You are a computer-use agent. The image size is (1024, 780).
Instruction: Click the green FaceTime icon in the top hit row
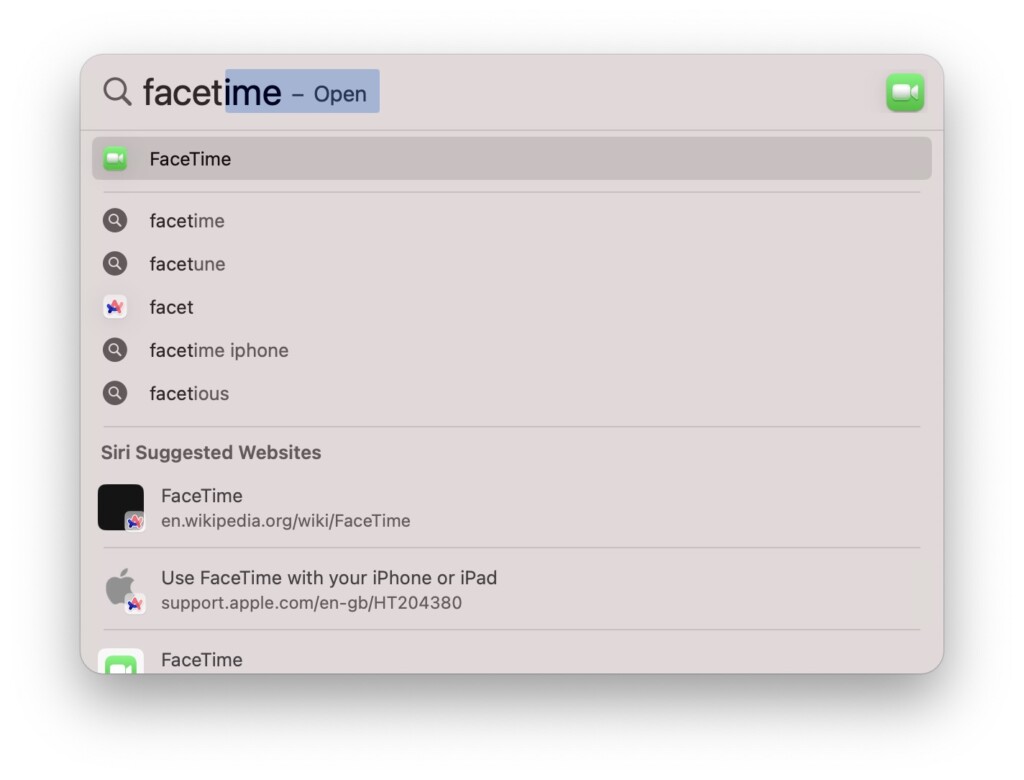click(x=115, y=159)
